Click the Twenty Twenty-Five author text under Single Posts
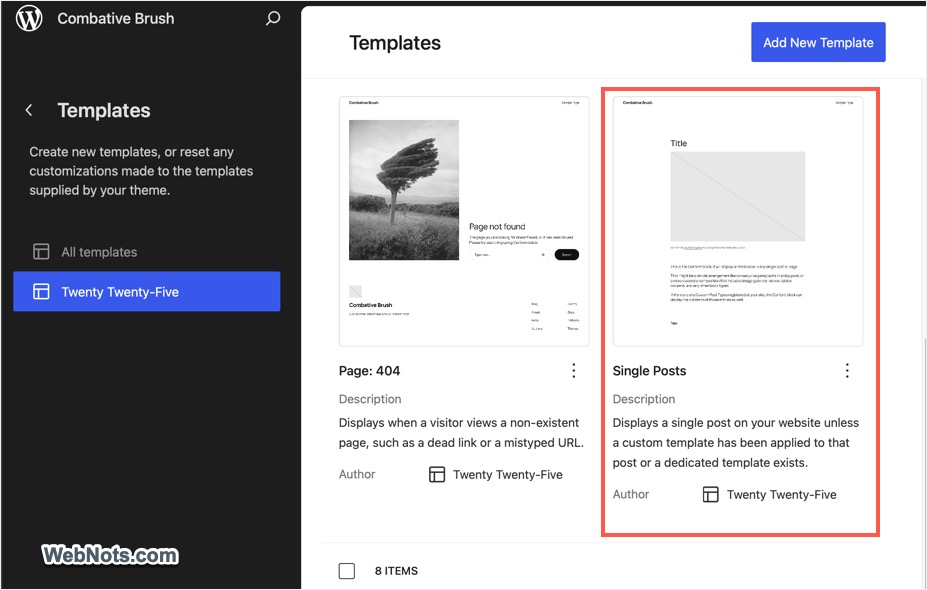The image size is (927, 590). coord(782,495)
